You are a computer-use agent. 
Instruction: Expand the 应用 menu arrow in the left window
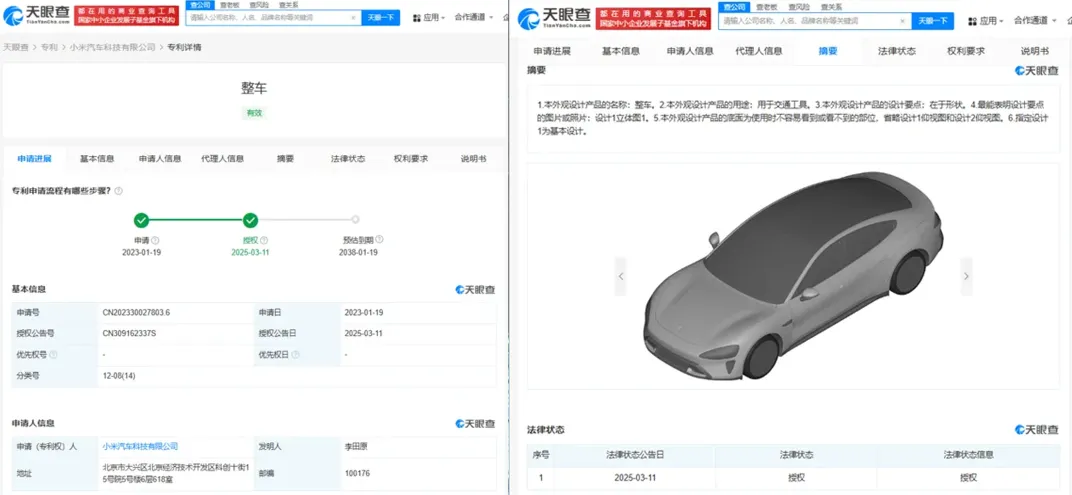point(442,18)
